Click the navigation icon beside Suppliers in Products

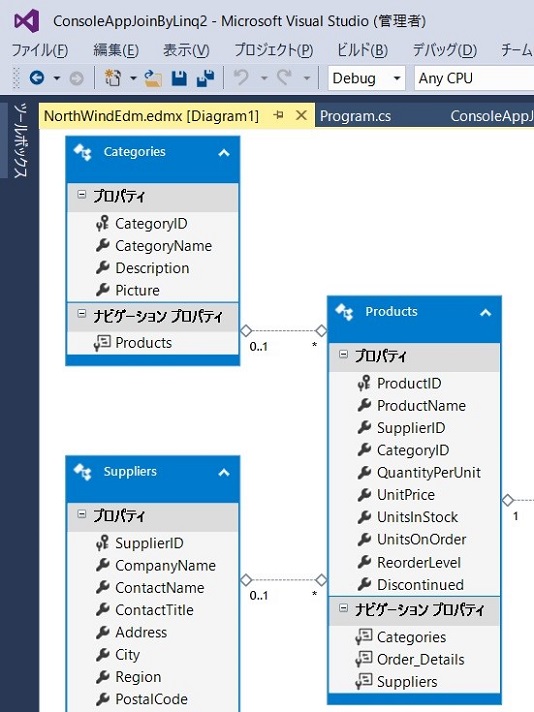(364, 681)
